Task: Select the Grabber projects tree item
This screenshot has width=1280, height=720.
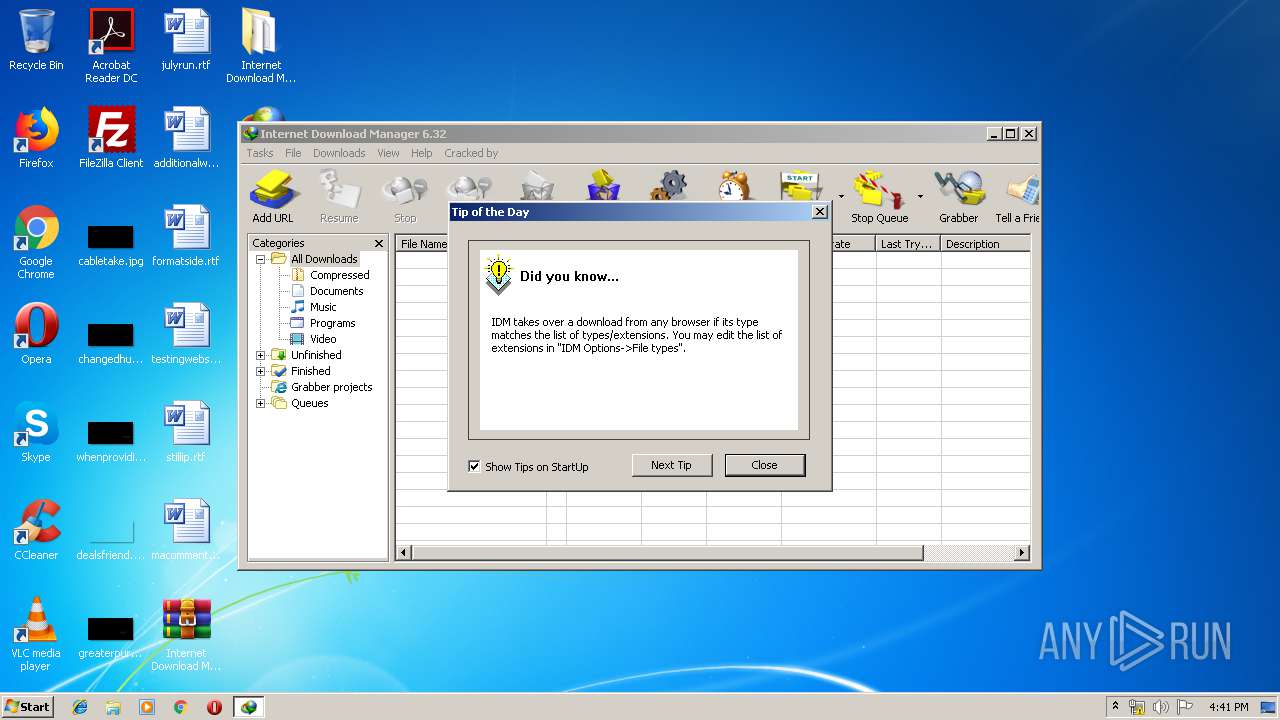Action: point(331,387)
